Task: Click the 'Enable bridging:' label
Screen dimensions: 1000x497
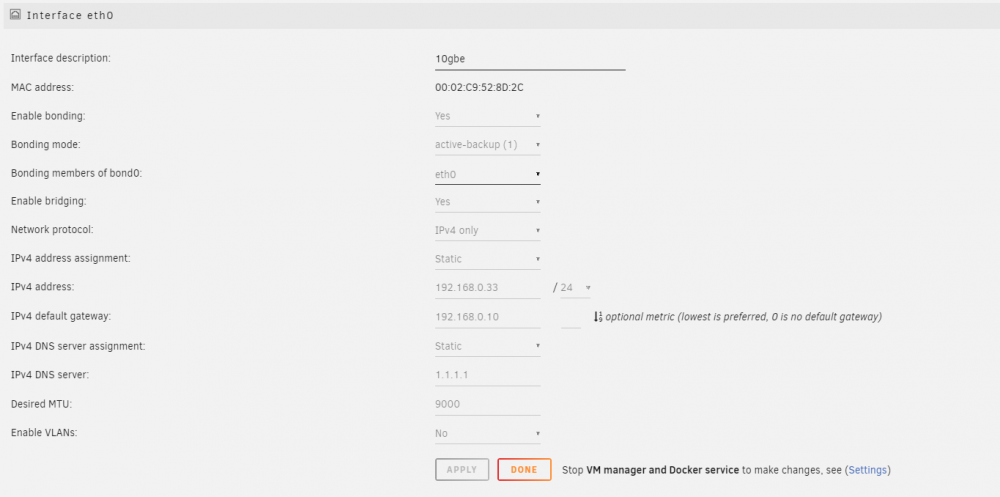Action: [48, 202]
